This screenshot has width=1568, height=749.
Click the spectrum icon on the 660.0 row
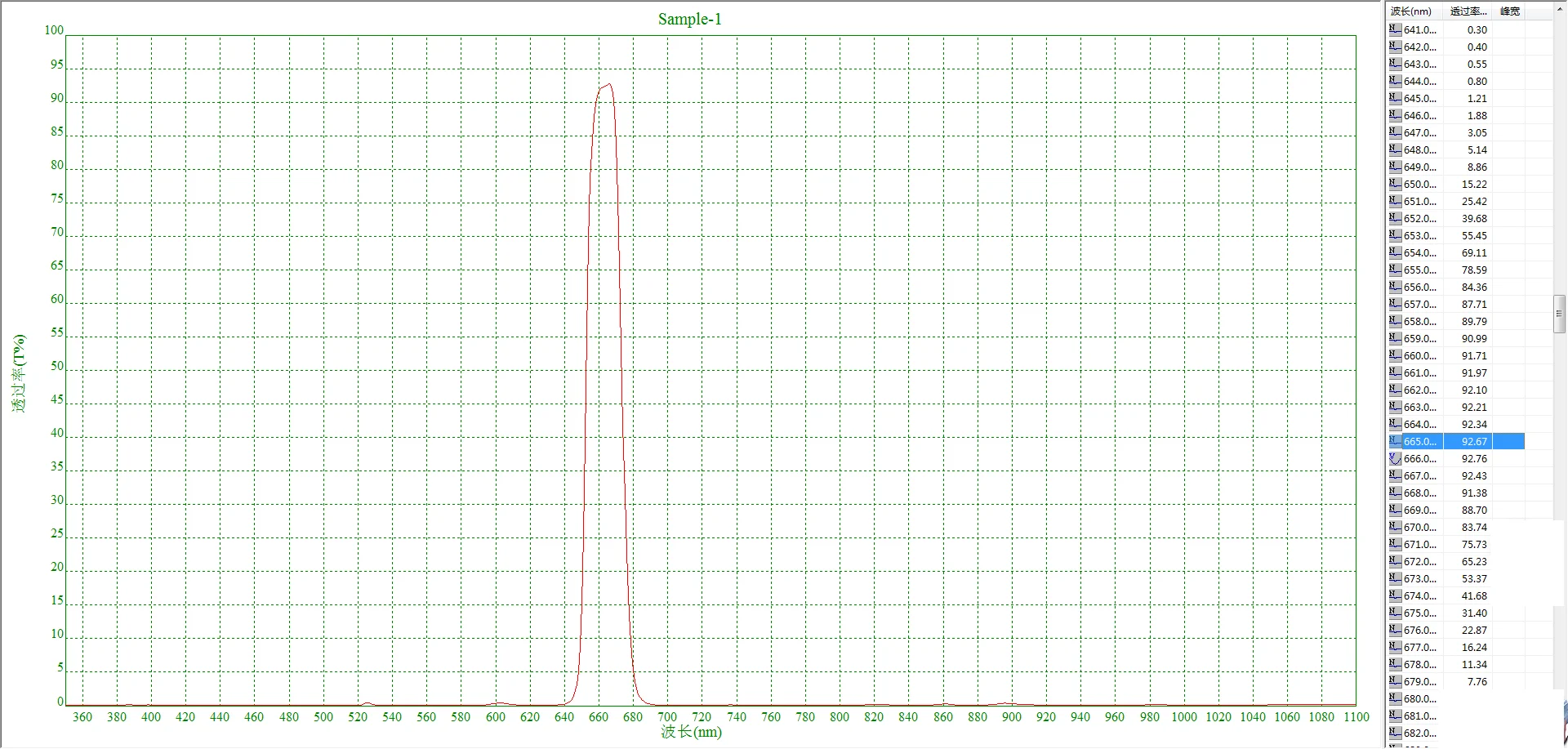click(x=1396, y=355)
